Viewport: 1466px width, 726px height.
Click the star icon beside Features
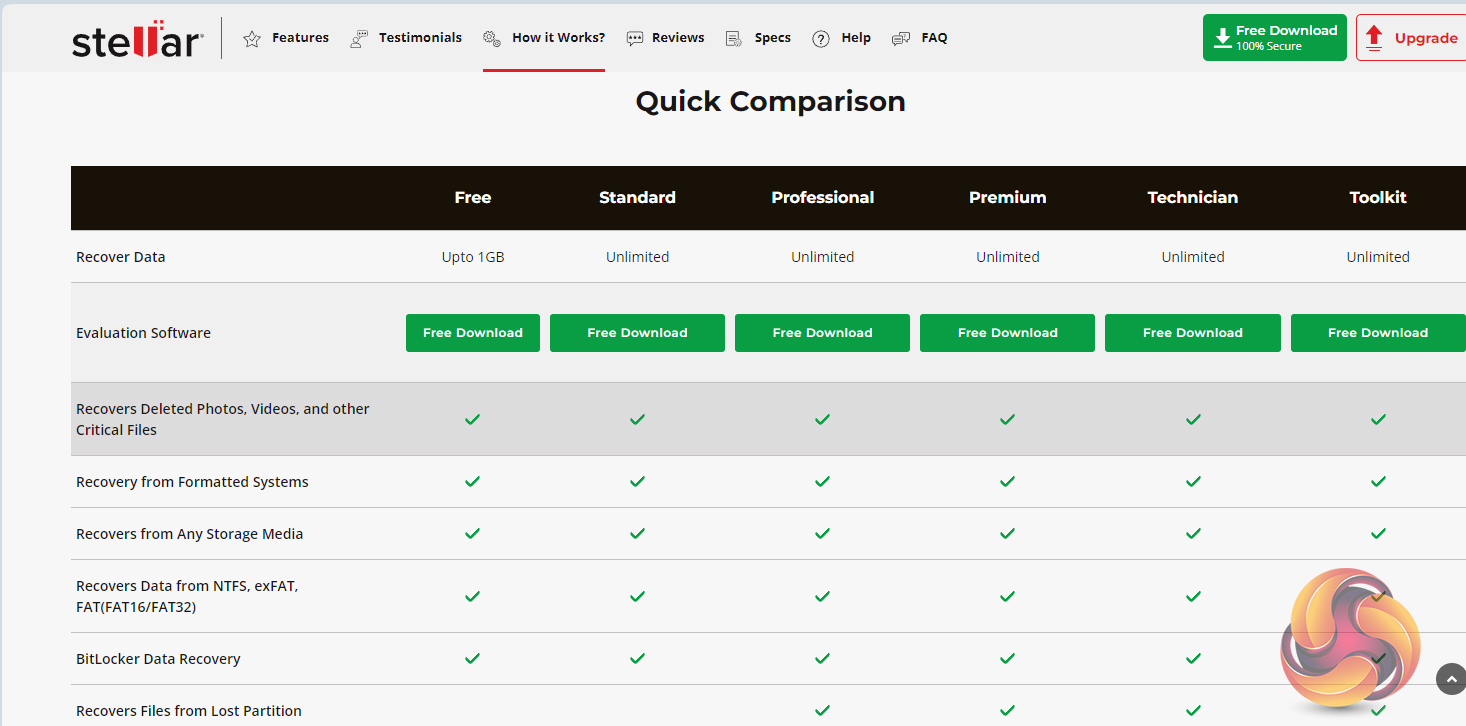point(252,39)
